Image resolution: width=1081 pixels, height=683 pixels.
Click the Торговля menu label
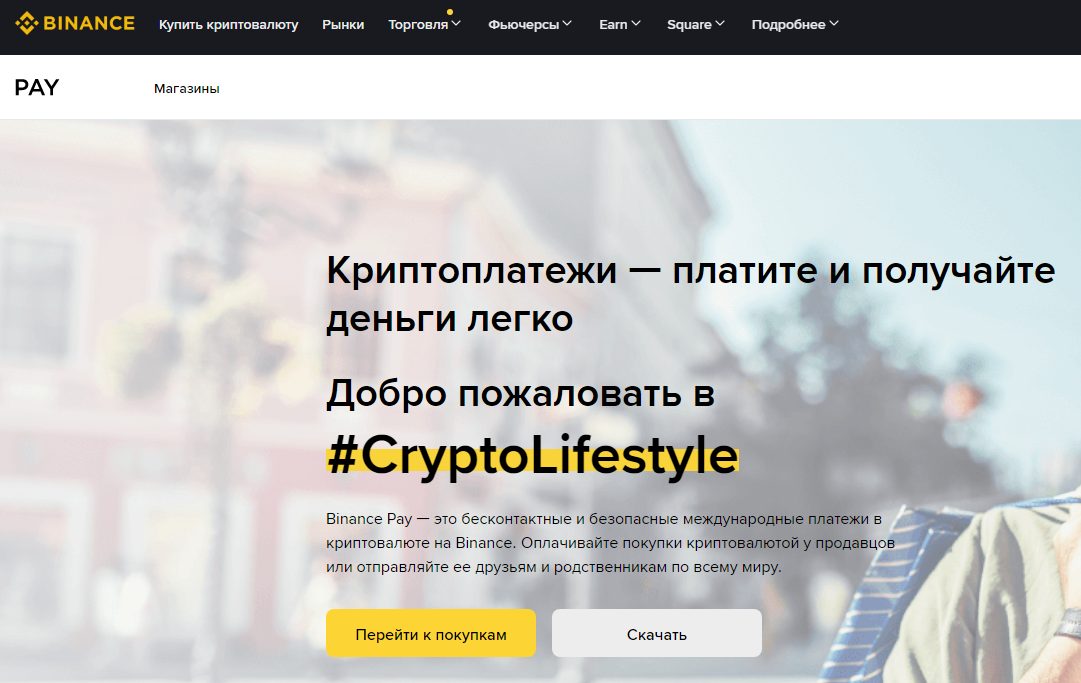click(x=418, y=24)
